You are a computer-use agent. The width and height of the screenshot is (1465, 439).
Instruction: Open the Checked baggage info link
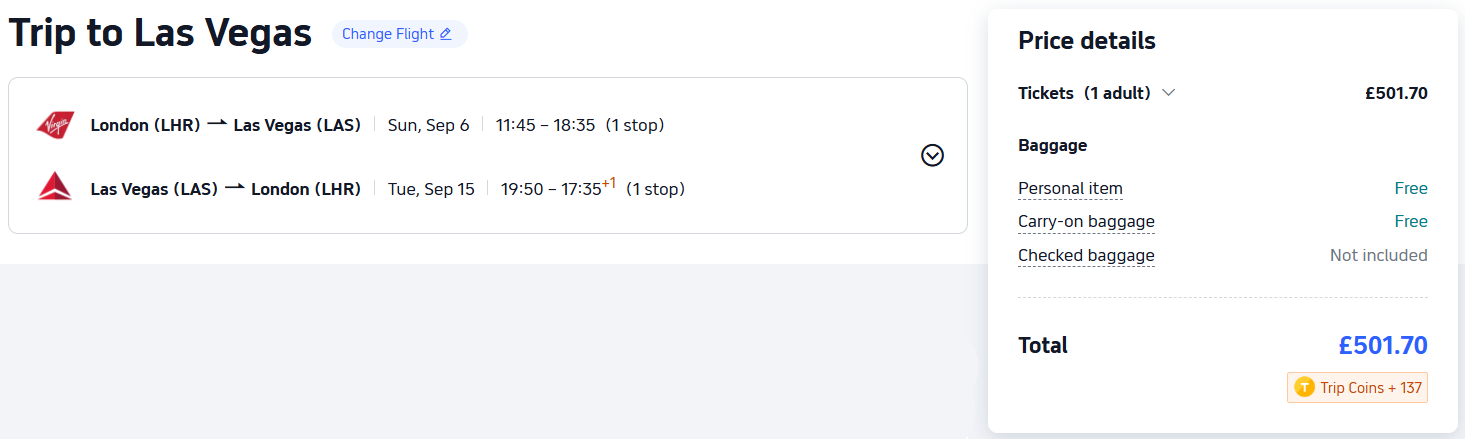(x=1086, y=255)
